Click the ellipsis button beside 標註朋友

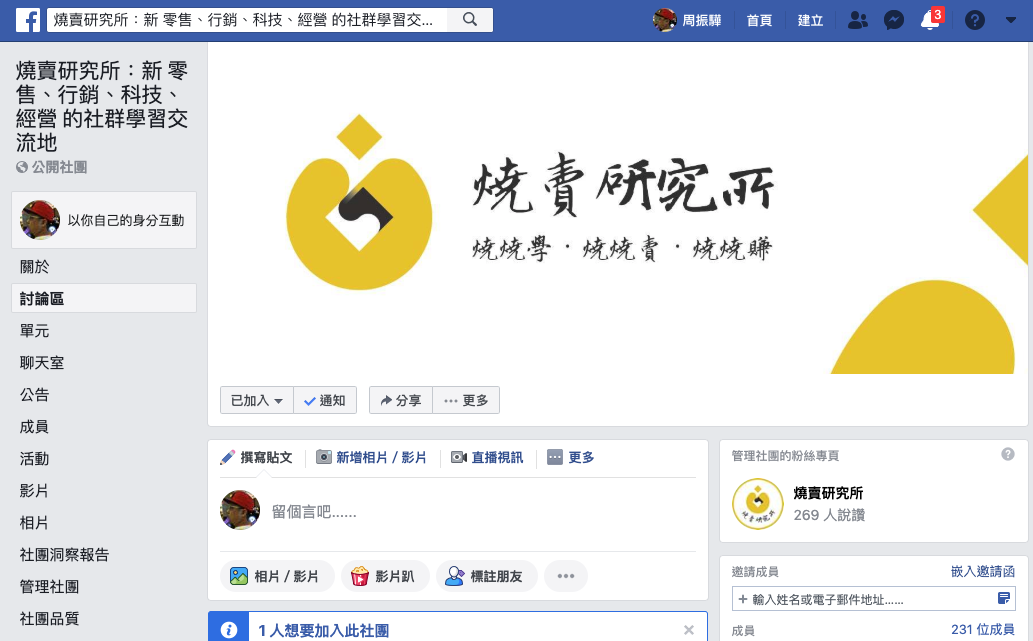[x=566, y=576]
